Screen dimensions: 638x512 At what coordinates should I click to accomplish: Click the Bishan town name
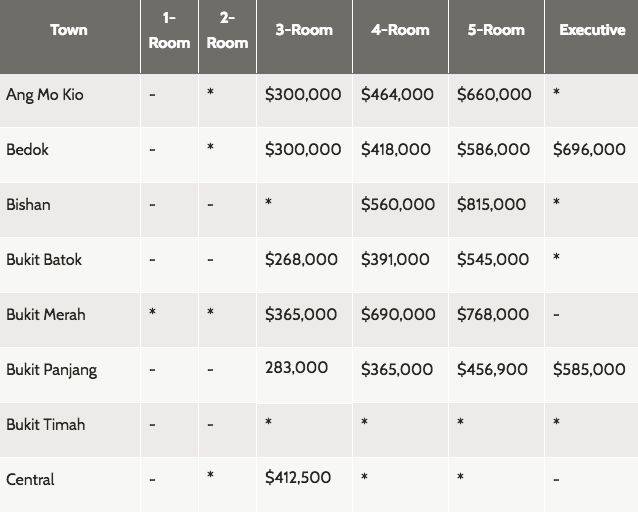pyautogui.click(x=28, y=205)
